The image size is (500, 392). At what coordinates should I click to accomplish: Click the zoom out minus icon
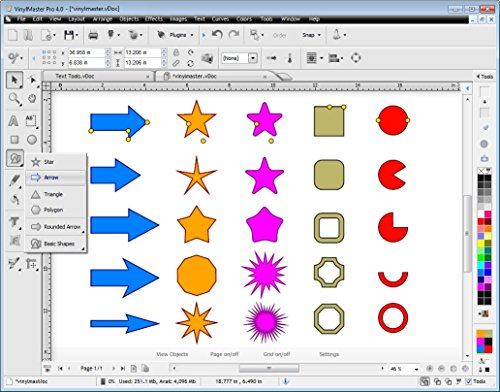click(x=441, y=369)
